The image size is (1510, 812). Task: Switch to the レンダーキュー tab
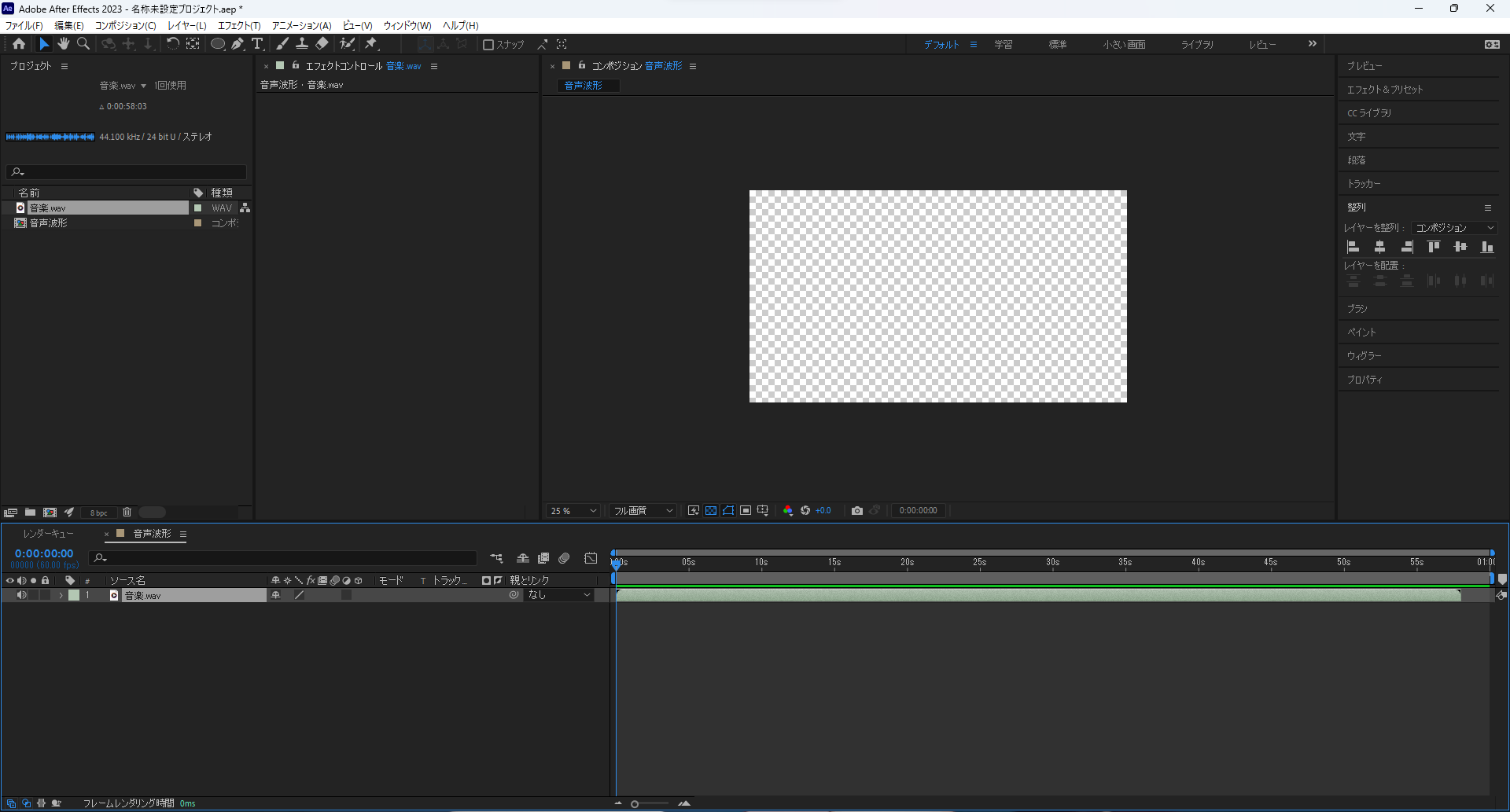pyautogui.click(x=48, y=534)
